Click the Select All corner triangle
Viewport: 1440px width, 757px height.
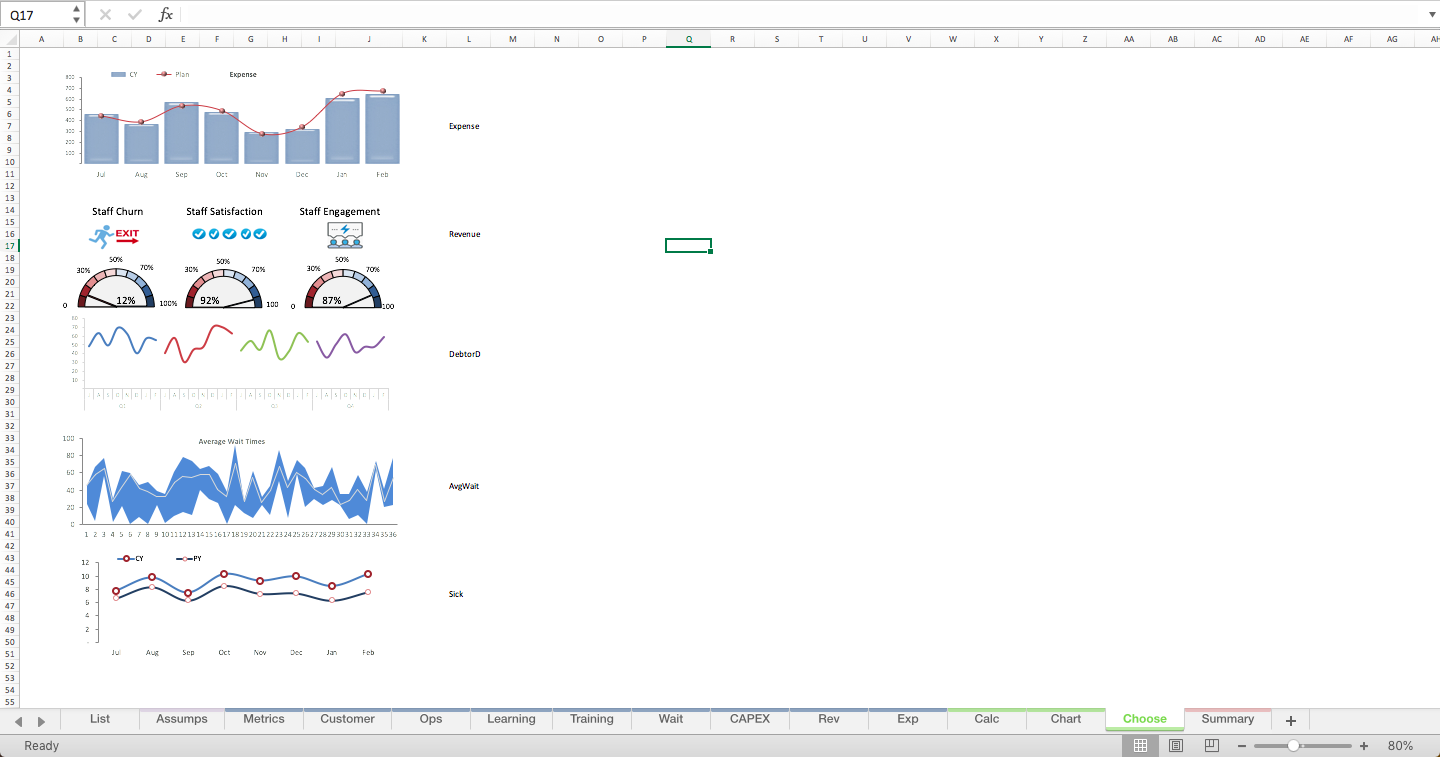pyautogui.click(x=10, y=39)
